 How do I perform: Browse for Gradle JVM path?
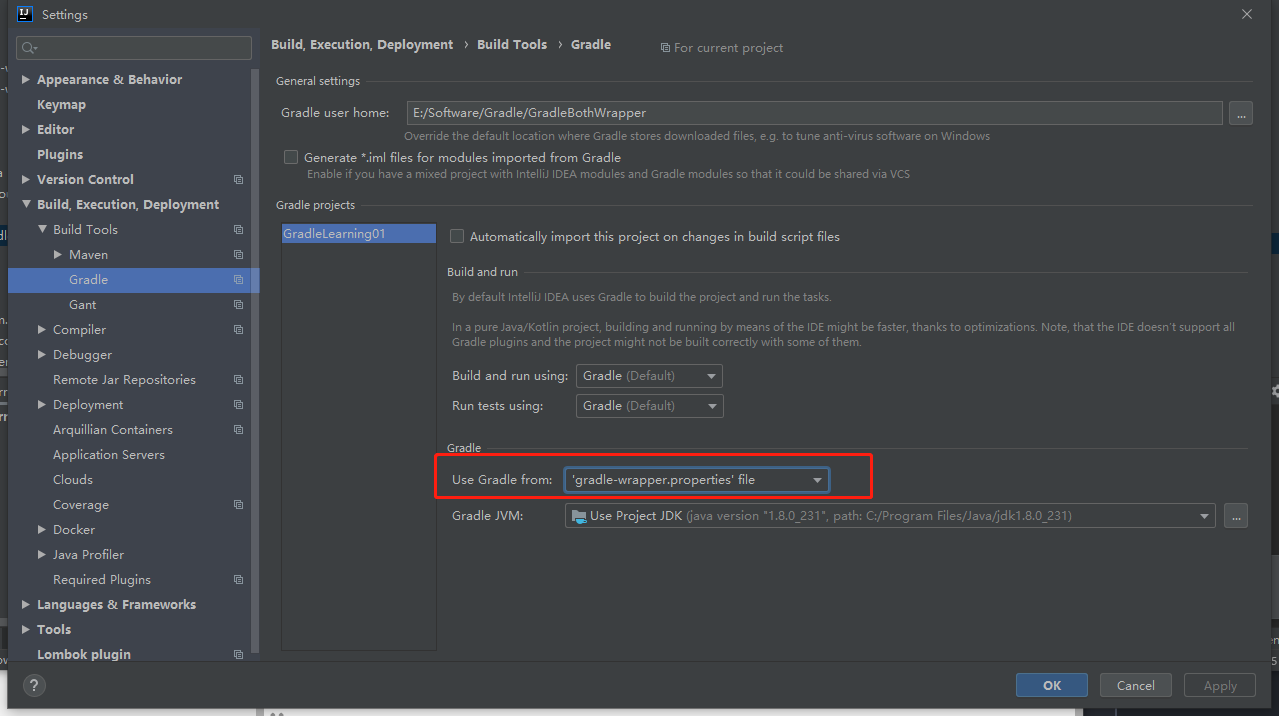[1236, 516]
